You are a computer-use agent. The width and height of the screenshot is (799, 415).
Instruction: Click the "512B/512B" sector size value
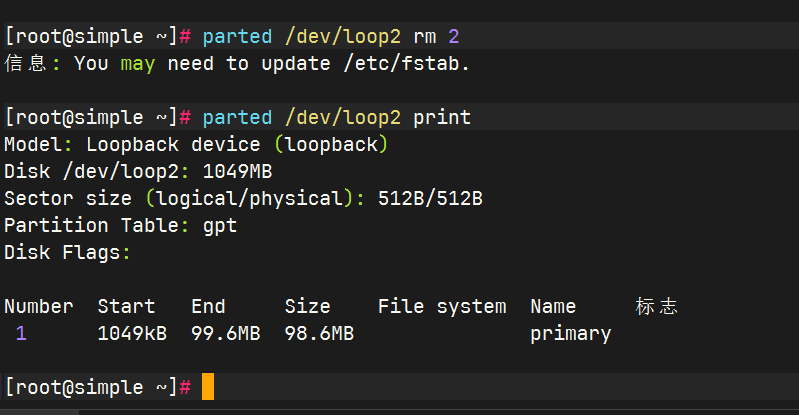click(x=430, y=198)
